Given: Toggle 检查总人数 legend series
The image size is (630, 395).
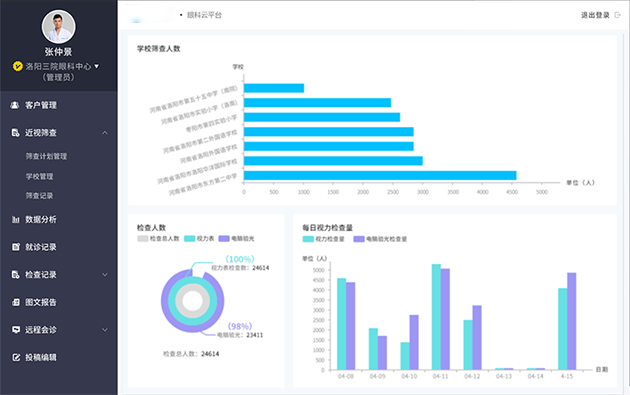Looking at the screenshot, I should click(158, 239).
